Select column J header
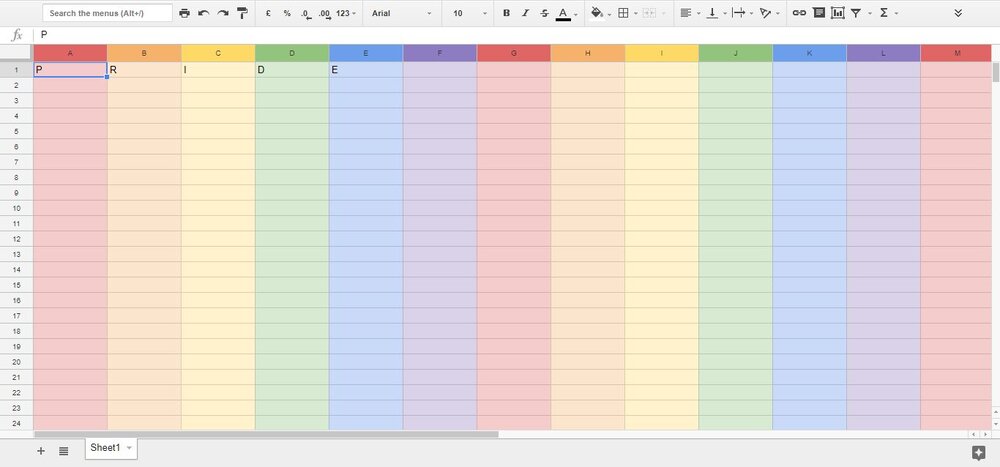The width and height of the screenshot is (1000, 467). [735, 53]
